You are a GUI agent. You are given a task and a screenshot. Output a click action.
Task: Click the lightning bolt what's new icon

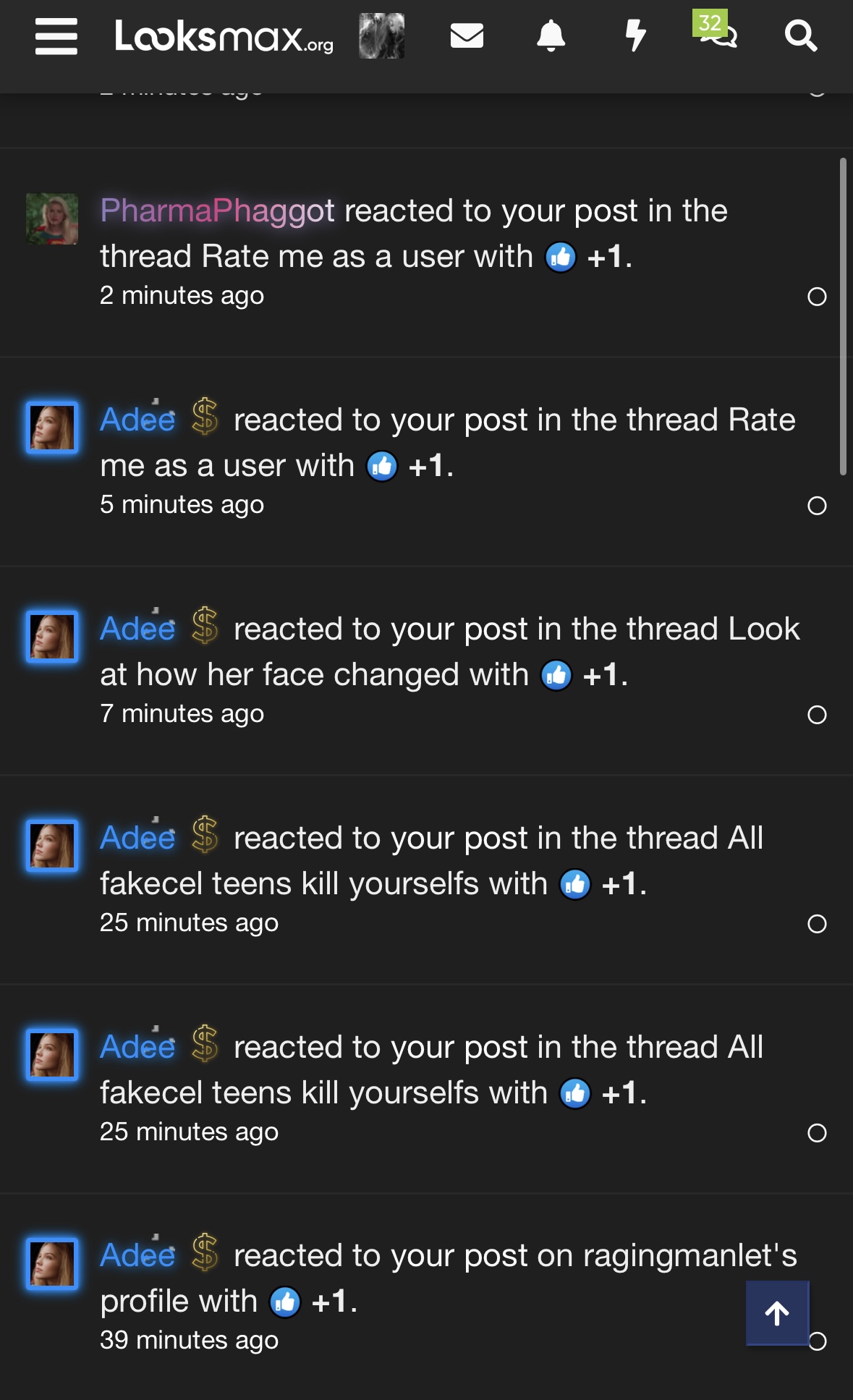tap(635, 35)
